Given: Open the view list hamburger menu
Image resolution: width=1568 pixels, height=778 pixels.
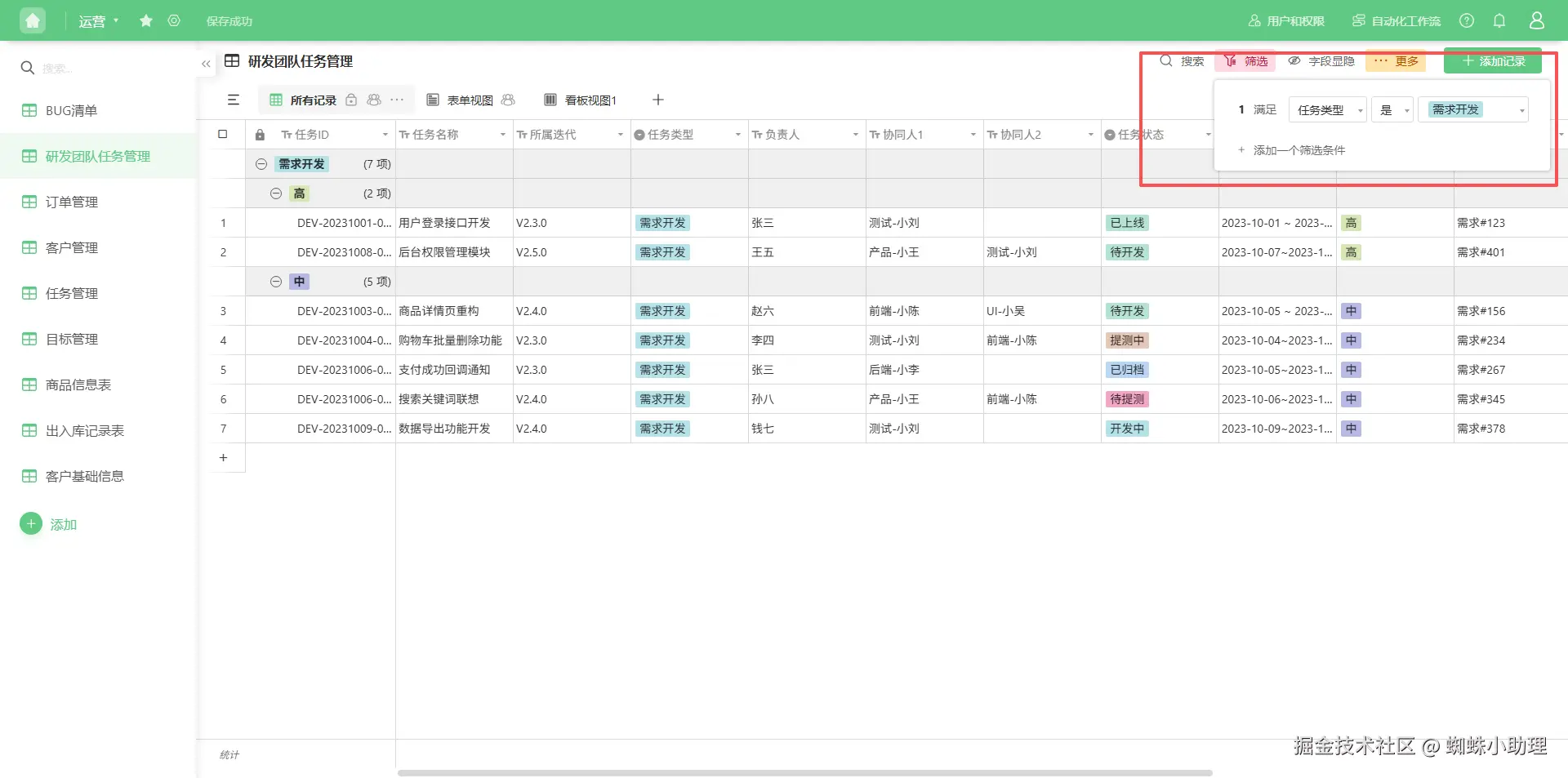Looking at the screenshot, I should [x=234, y=100].
